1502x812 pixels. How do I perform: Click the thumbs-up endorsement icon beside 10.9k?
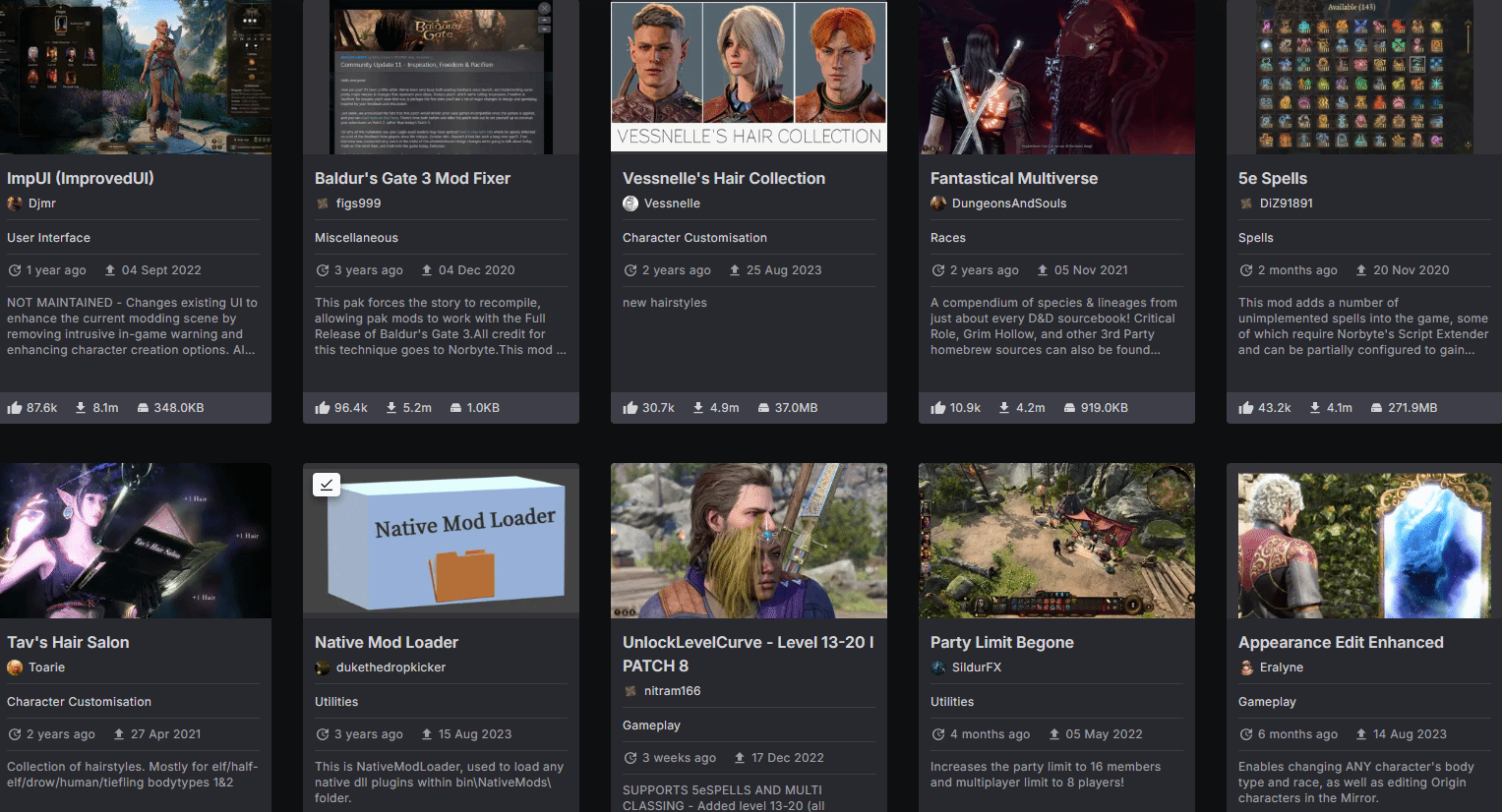938,407
